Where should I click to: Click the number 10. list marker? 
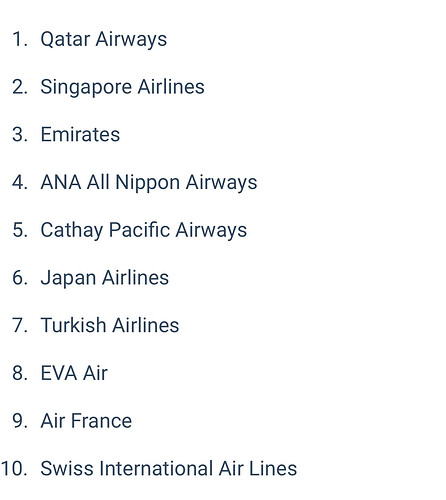pyautogui.click(x=14, y=468)
